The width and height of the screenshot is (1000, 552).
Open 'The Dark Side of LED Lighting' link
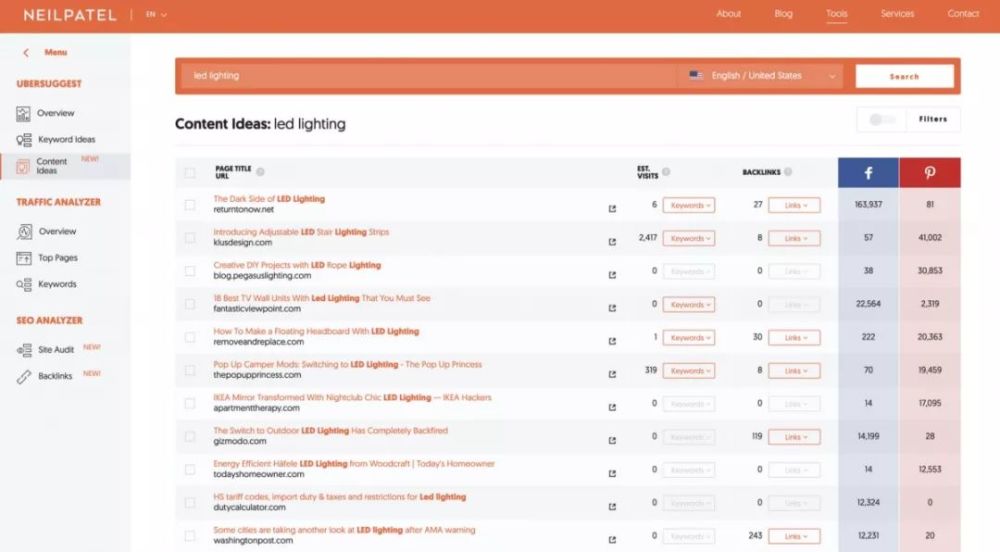pos(269,199)
